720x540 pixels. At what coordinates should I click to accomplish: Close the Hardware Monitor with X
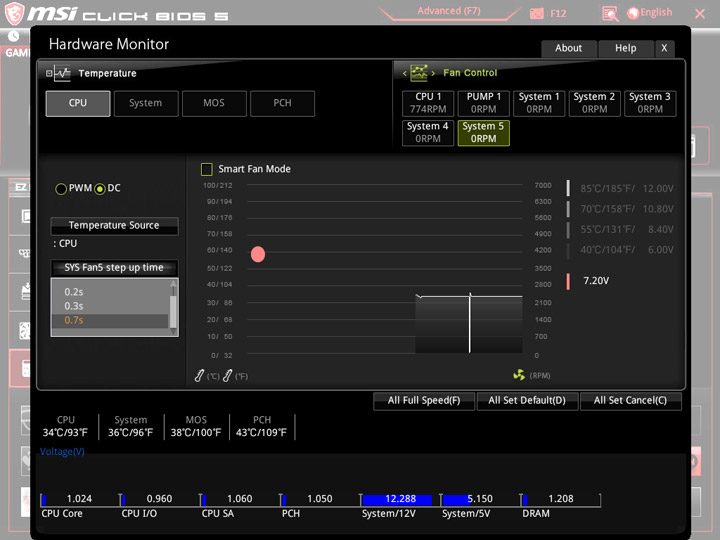coord(664,48)
